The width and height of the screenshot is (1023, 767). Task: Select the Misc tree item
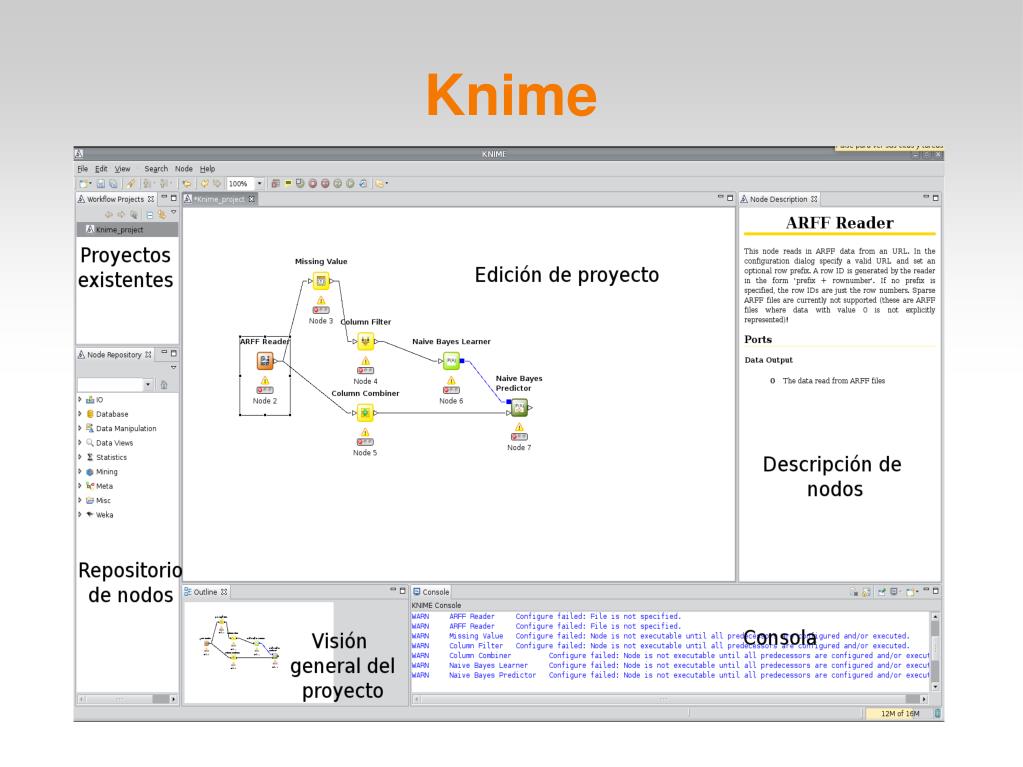click(103, 500)
